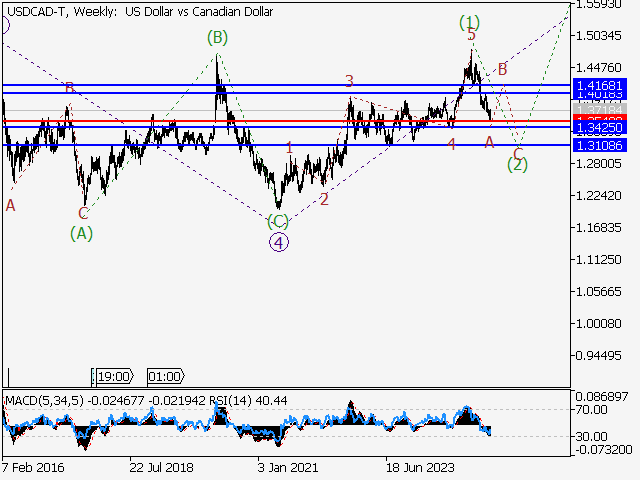Click the 19:00 time marker
Image resolution: width=640 pixels, height=480 pixels.
(x=112, y=376)
